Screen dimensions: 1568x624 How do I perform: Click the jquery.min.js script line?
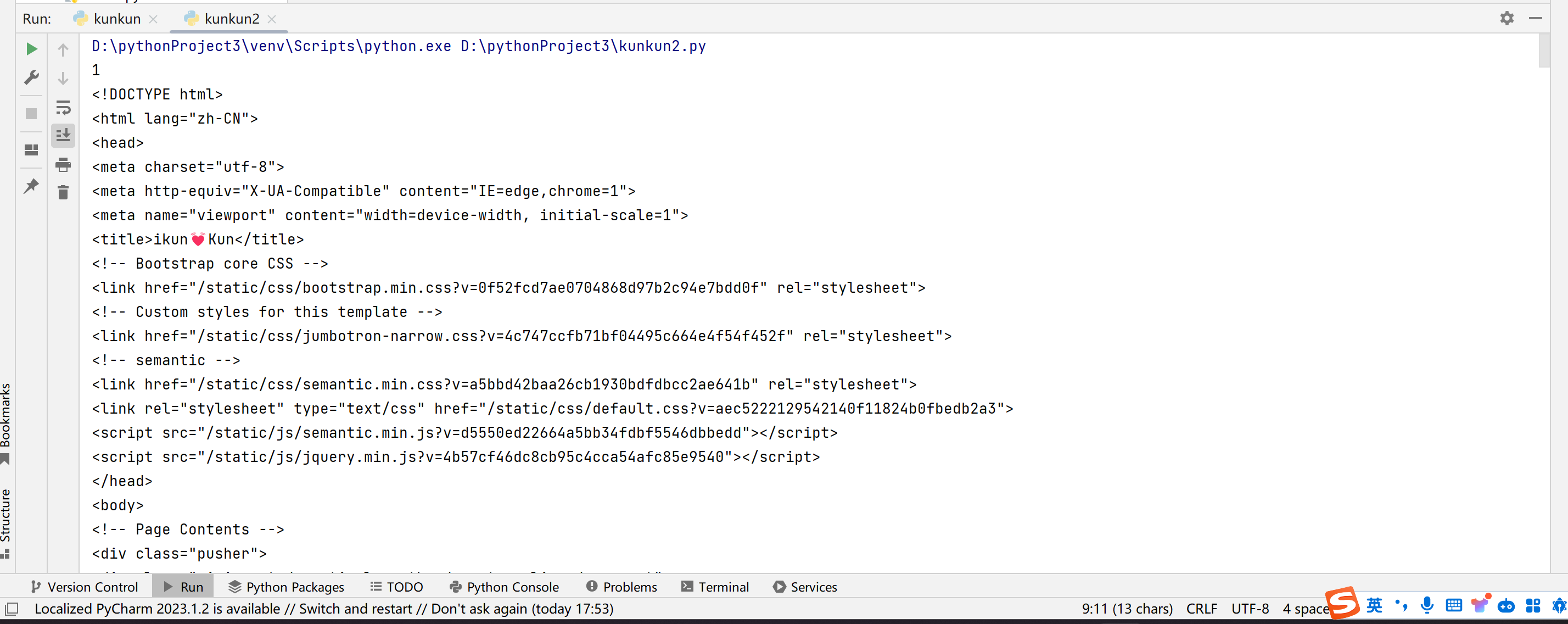(x=456, y=457)
